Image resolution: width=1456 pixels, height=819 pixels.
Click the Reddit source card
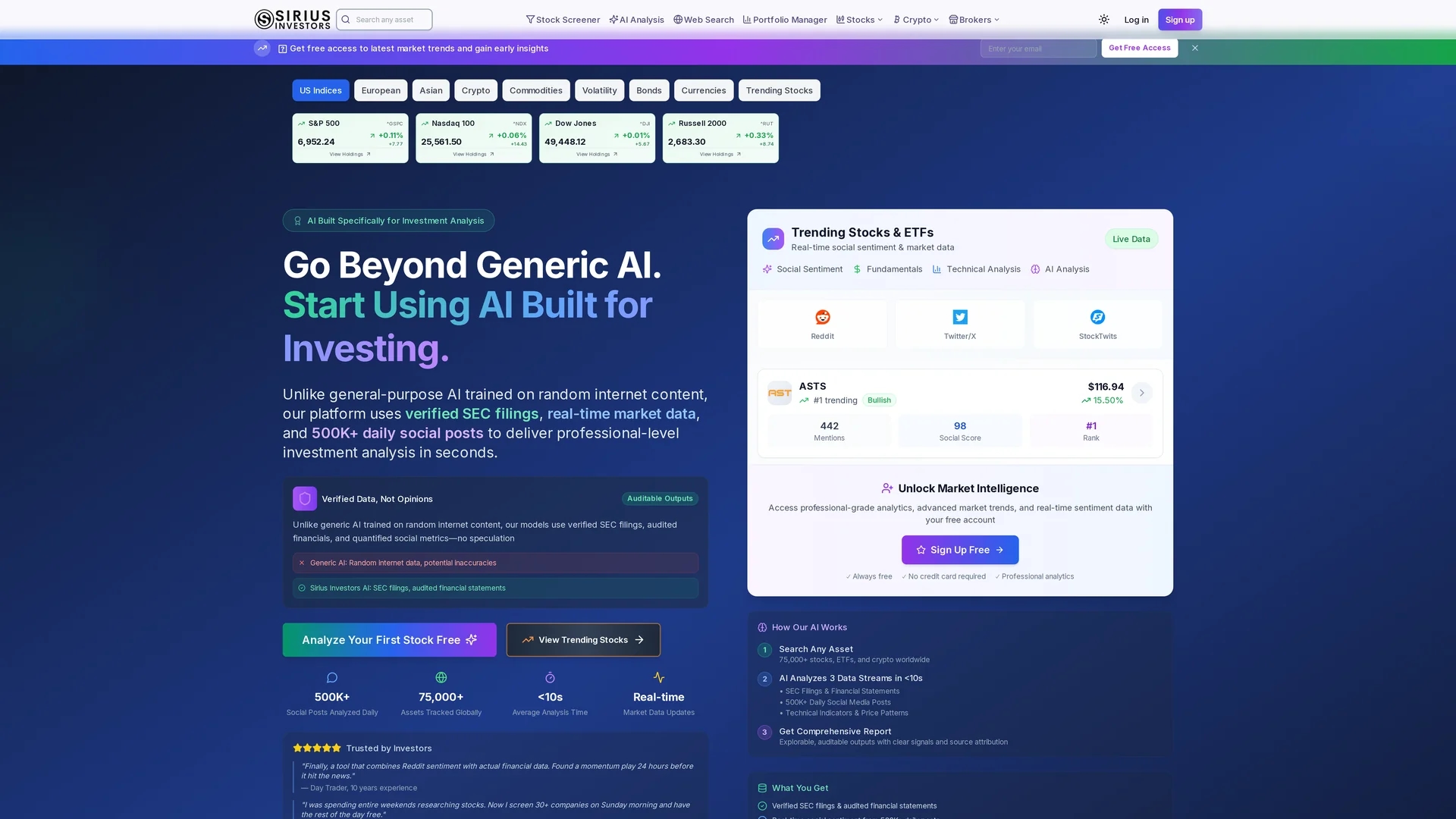(822, 325)
